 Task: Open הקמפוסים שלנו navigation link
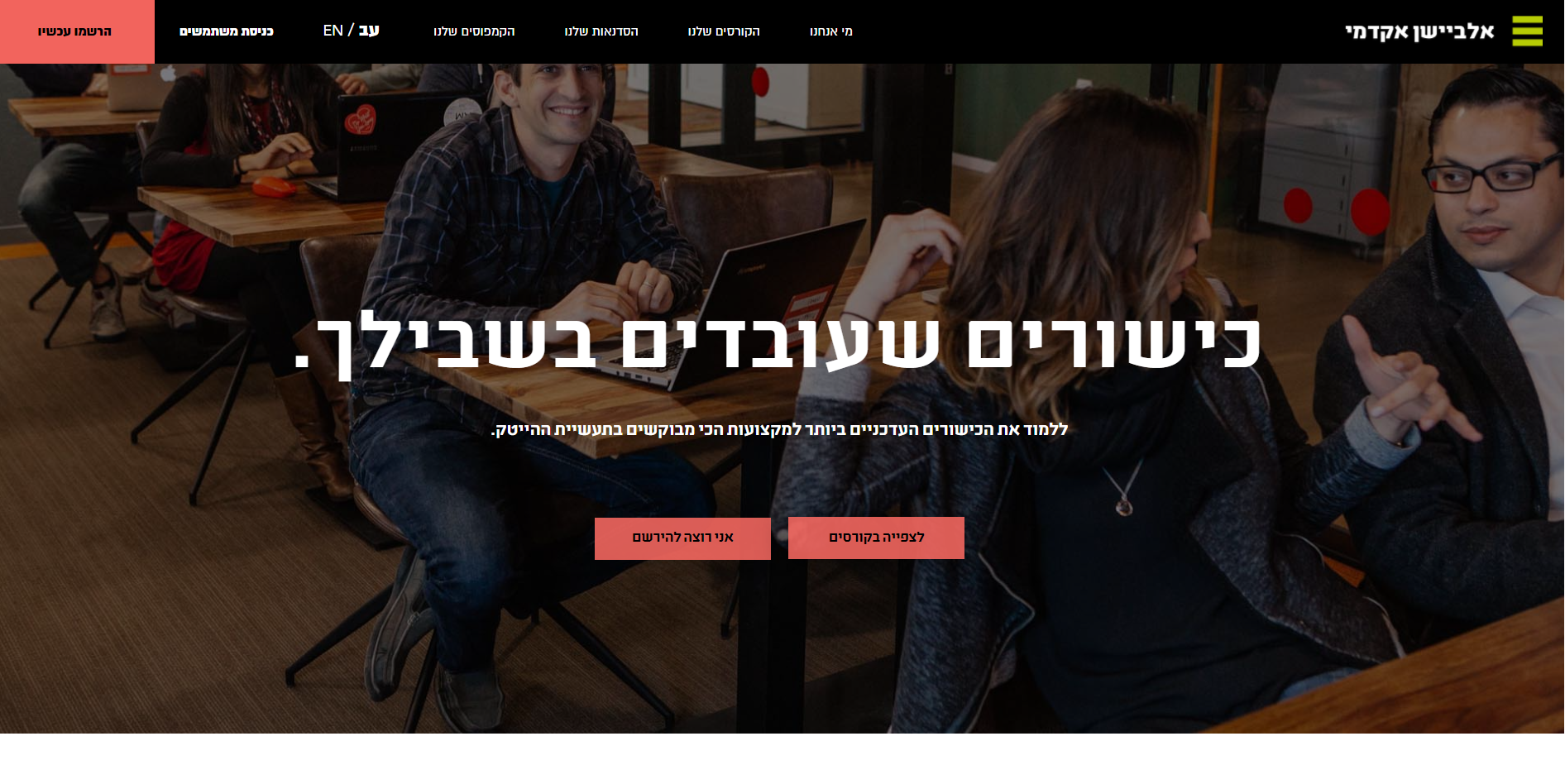point(474,31)
